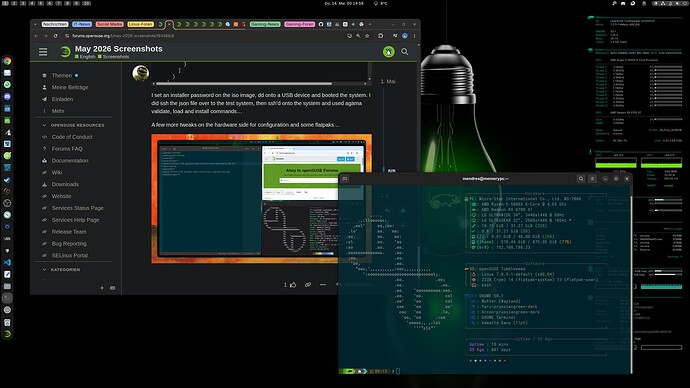Open the Release Team link
This screenshot has height=388, width=690.
click(69, 232)
